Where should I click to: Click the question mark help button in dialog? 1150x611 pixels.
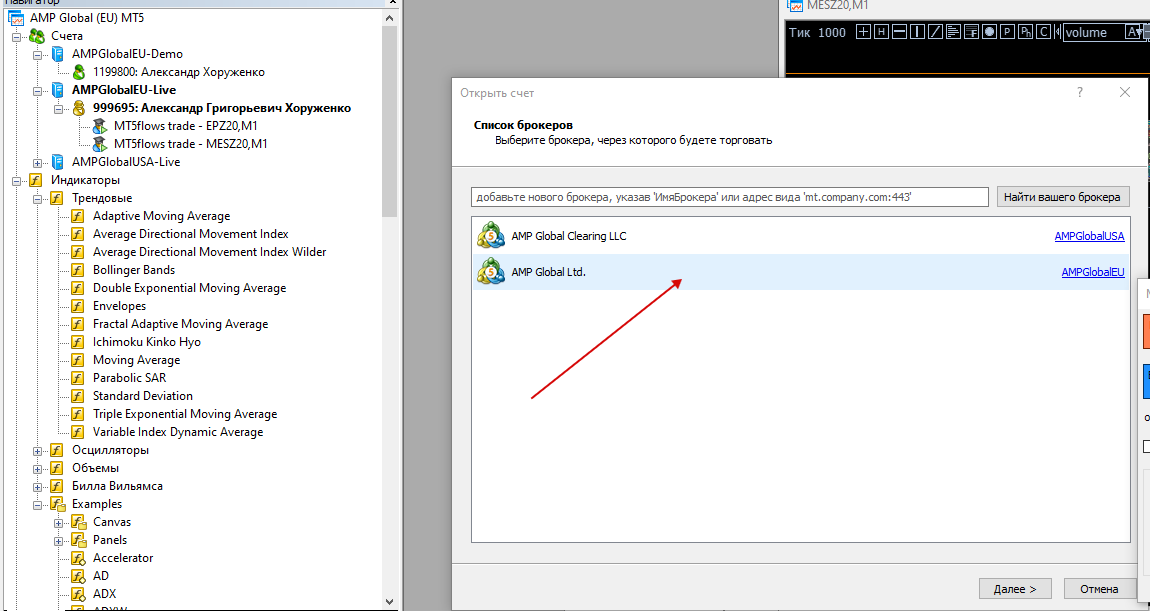coord(1080,92)
